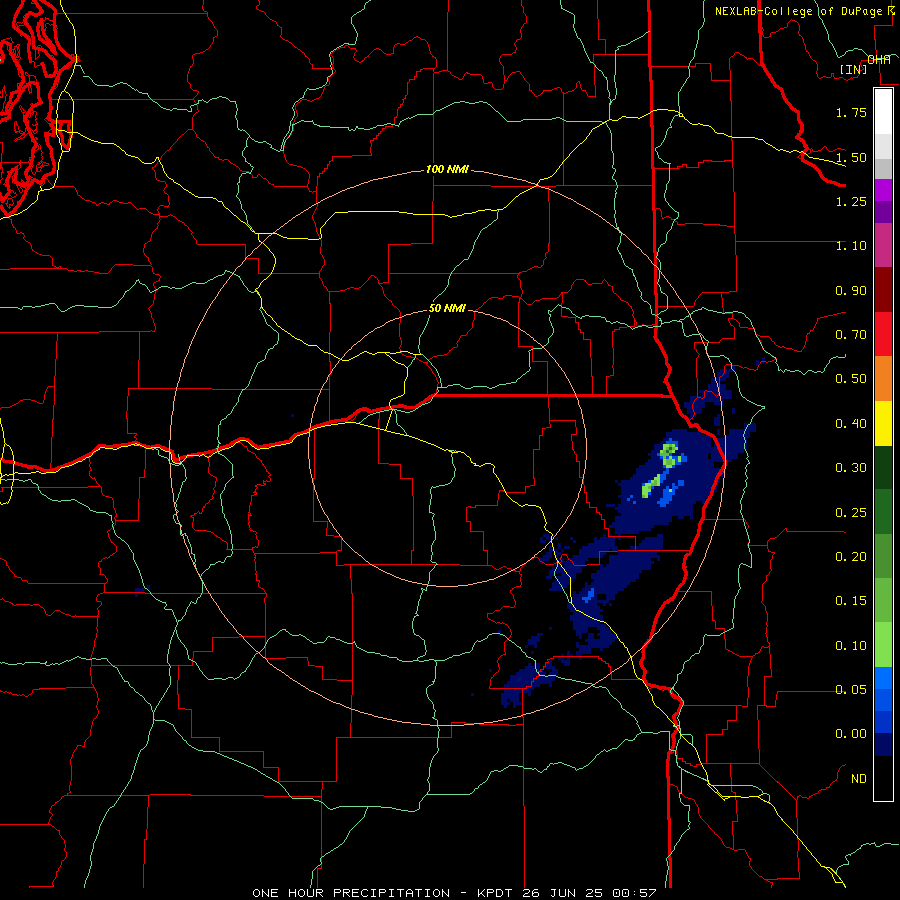The width and height of the screenshot is (900, 900).
Task: Click the "0.10" legend value
Action: (851, 646)
